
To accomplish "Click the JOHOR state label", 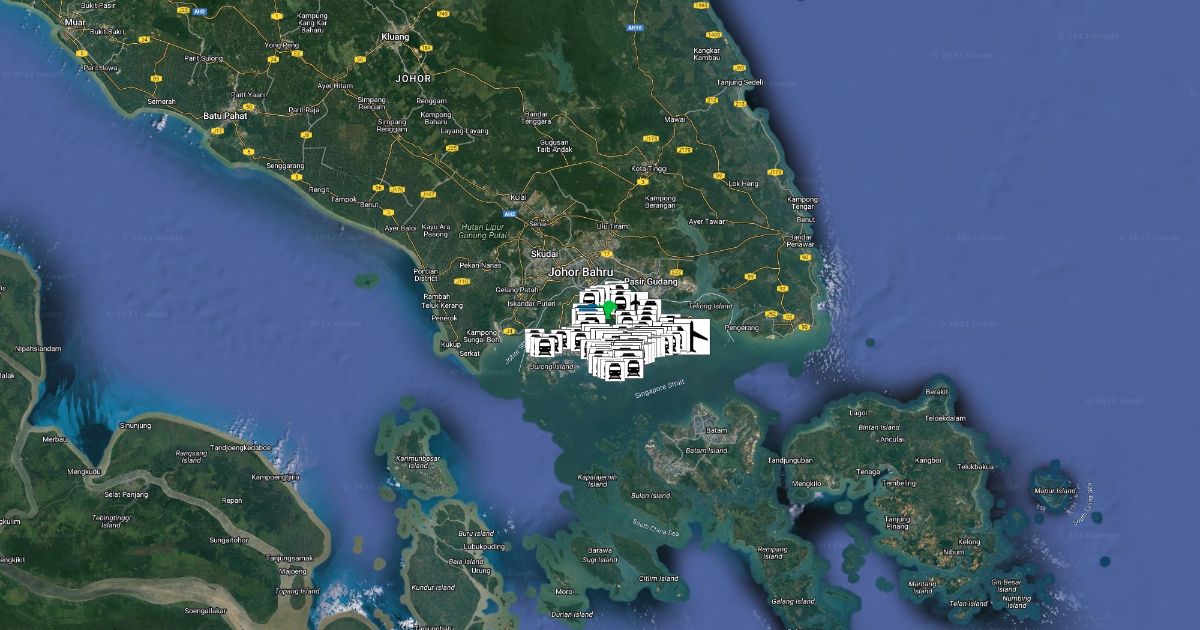I will (413, 78).
